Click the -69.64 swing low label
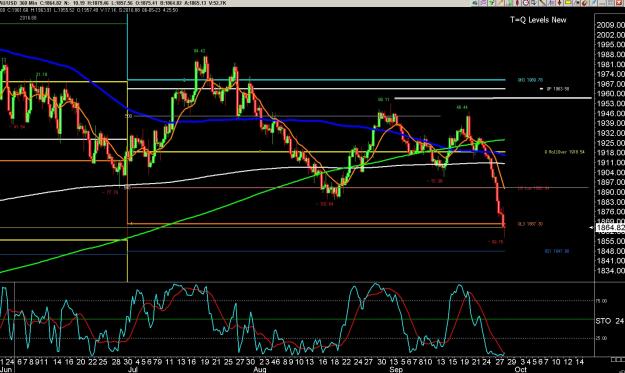Image resolution: width=625 pixels, height=373 pixels. click(x=324, y=204)
